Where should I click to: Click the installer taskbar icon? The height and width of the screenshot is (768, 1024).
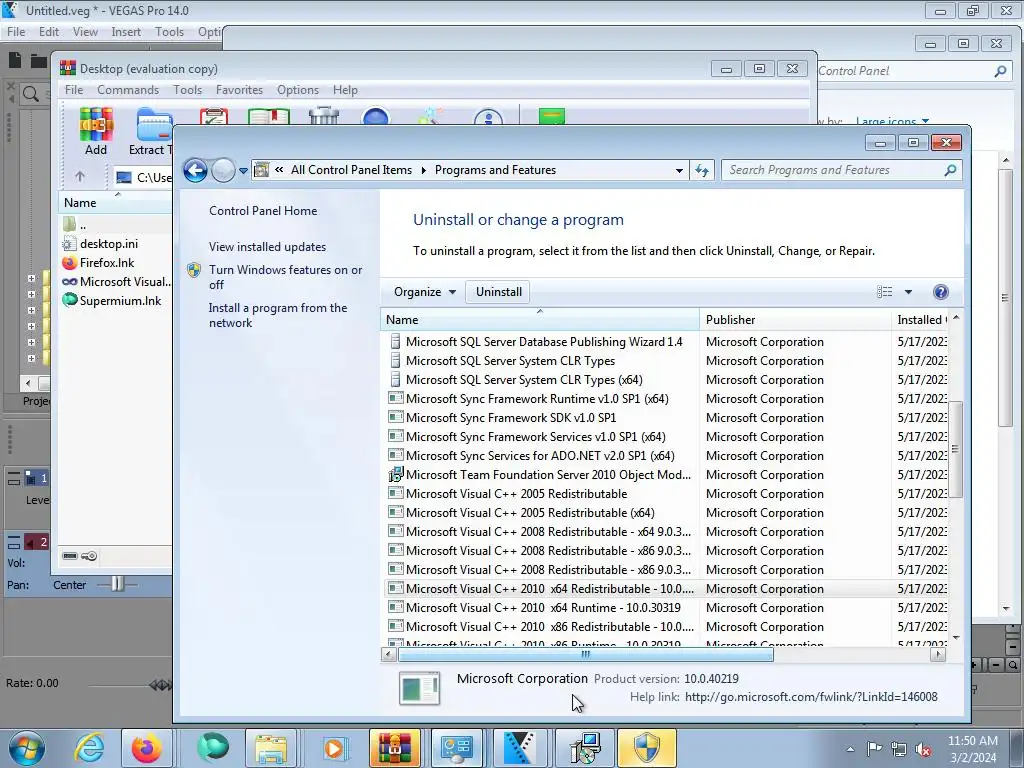click(584, 748)
